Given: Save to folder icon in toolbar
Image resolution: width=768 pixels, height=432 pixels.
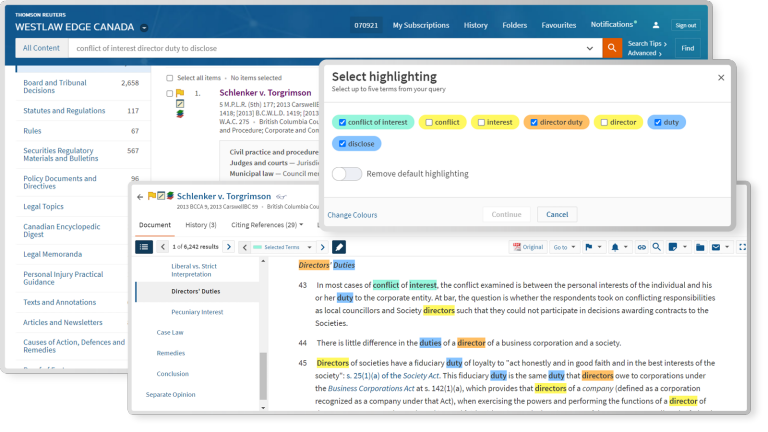Looking at the screenshot, I should [x=700, y=247].
